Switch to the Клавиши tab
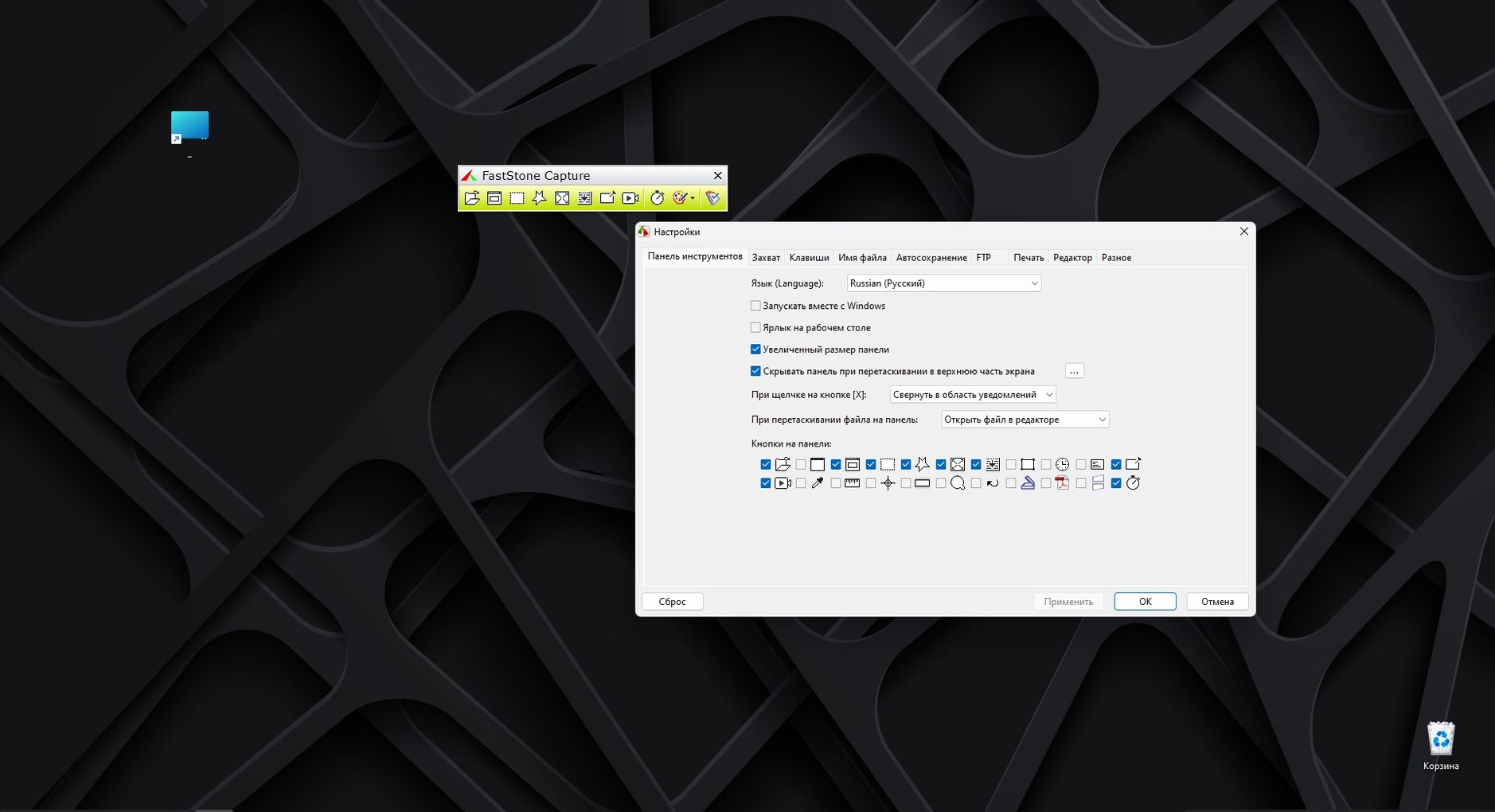 click(x=809, y=258)
